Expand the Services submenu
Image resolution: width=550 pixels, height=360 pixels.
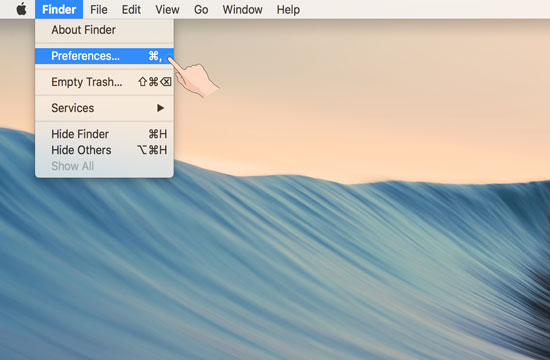pos(104,108)
